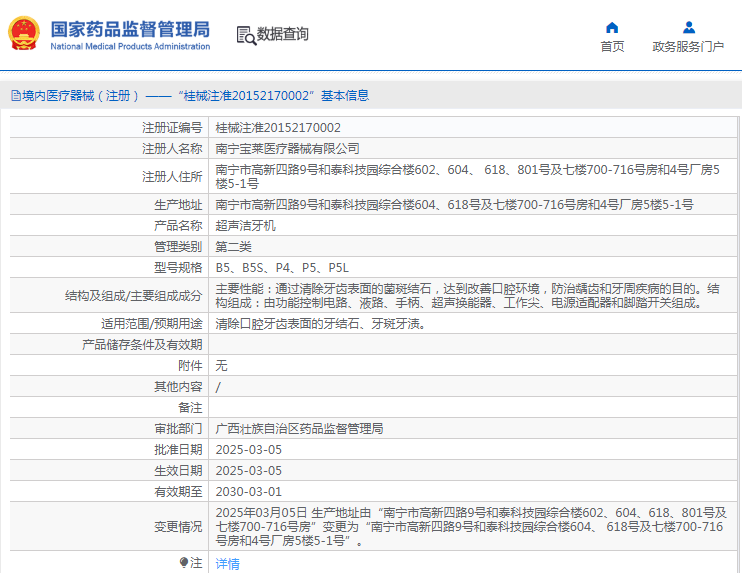
Task: Click the 其他内容 row label
Action: point(178,387)
